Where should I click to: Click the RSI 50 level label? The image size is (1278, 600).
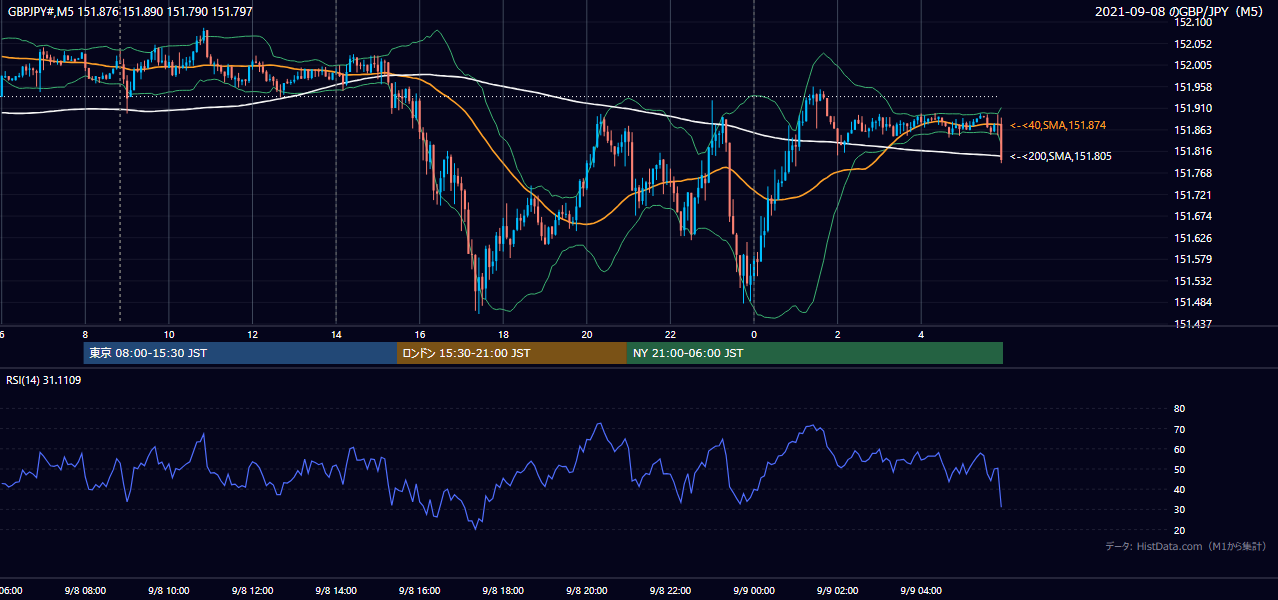click(x=1179, y=469)
